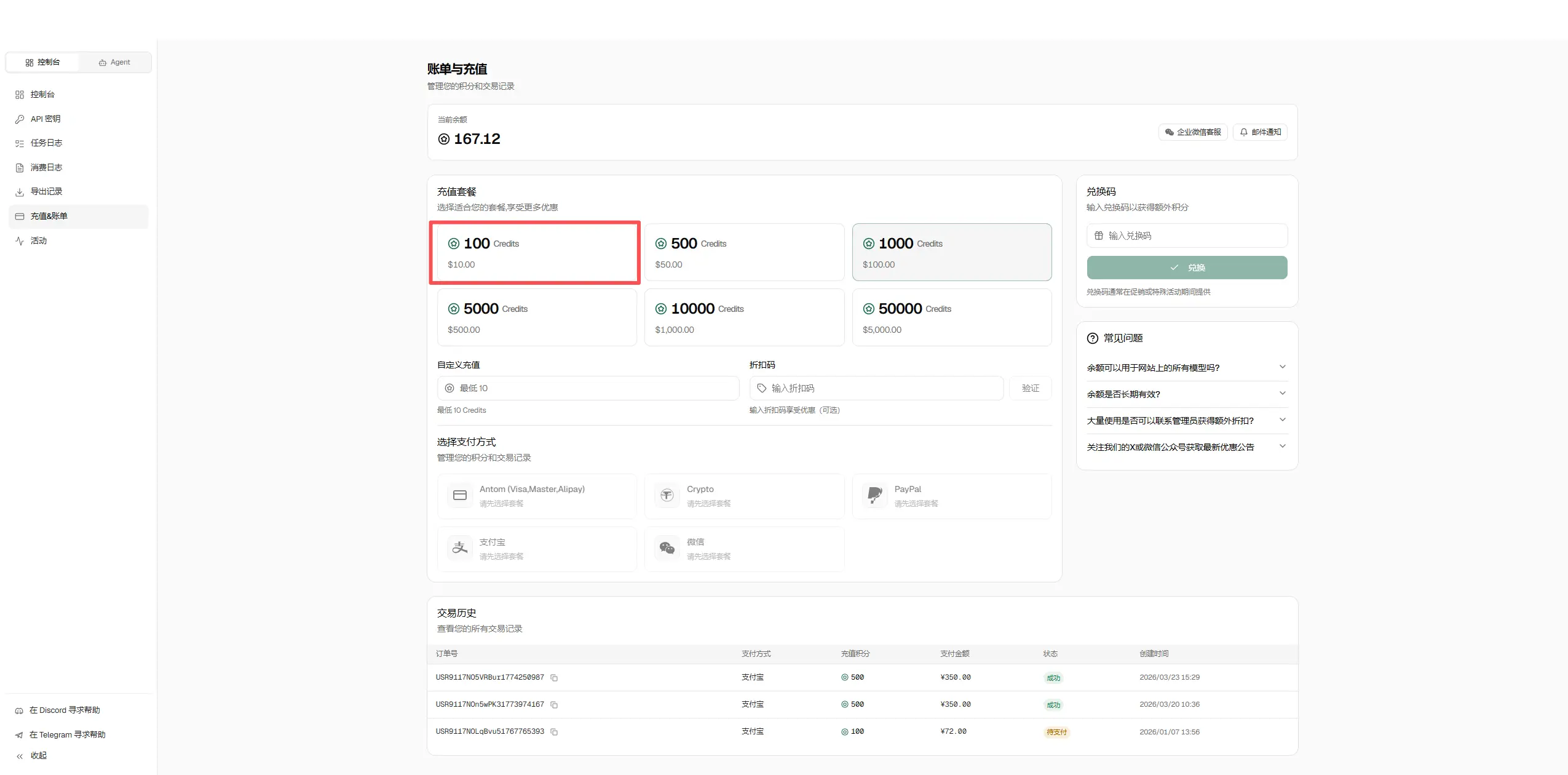
Task: Choose Crypto payment method
Action: pos(744,496)
